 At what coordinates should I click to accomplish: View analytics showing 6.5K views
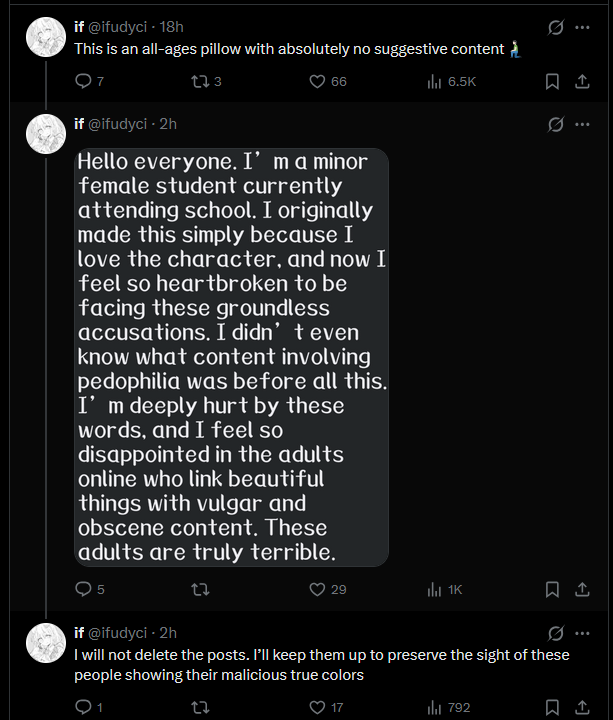coord(435,82)
